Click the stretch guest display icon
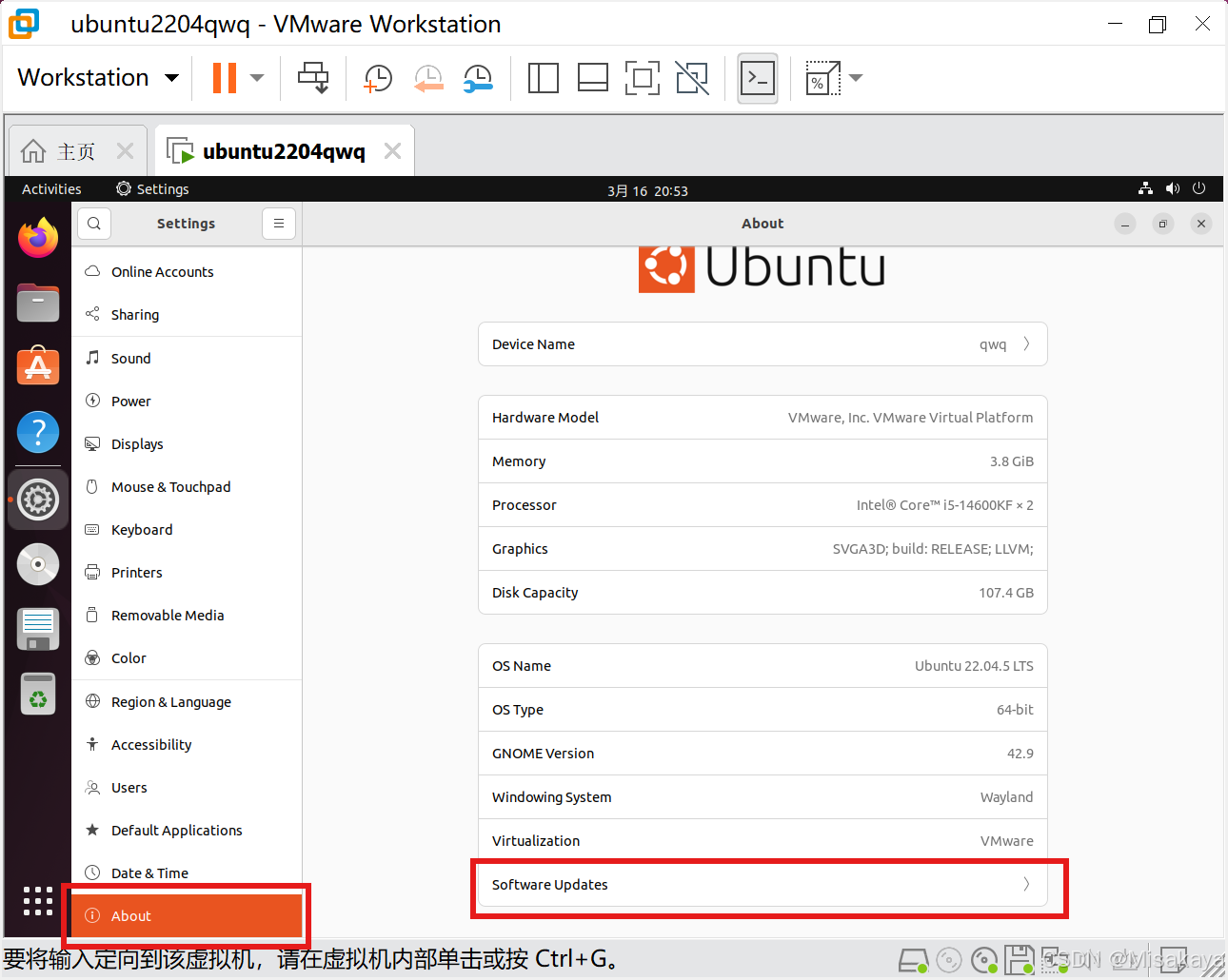Viewport: 1228px width, 980px height. click(822, 78)
